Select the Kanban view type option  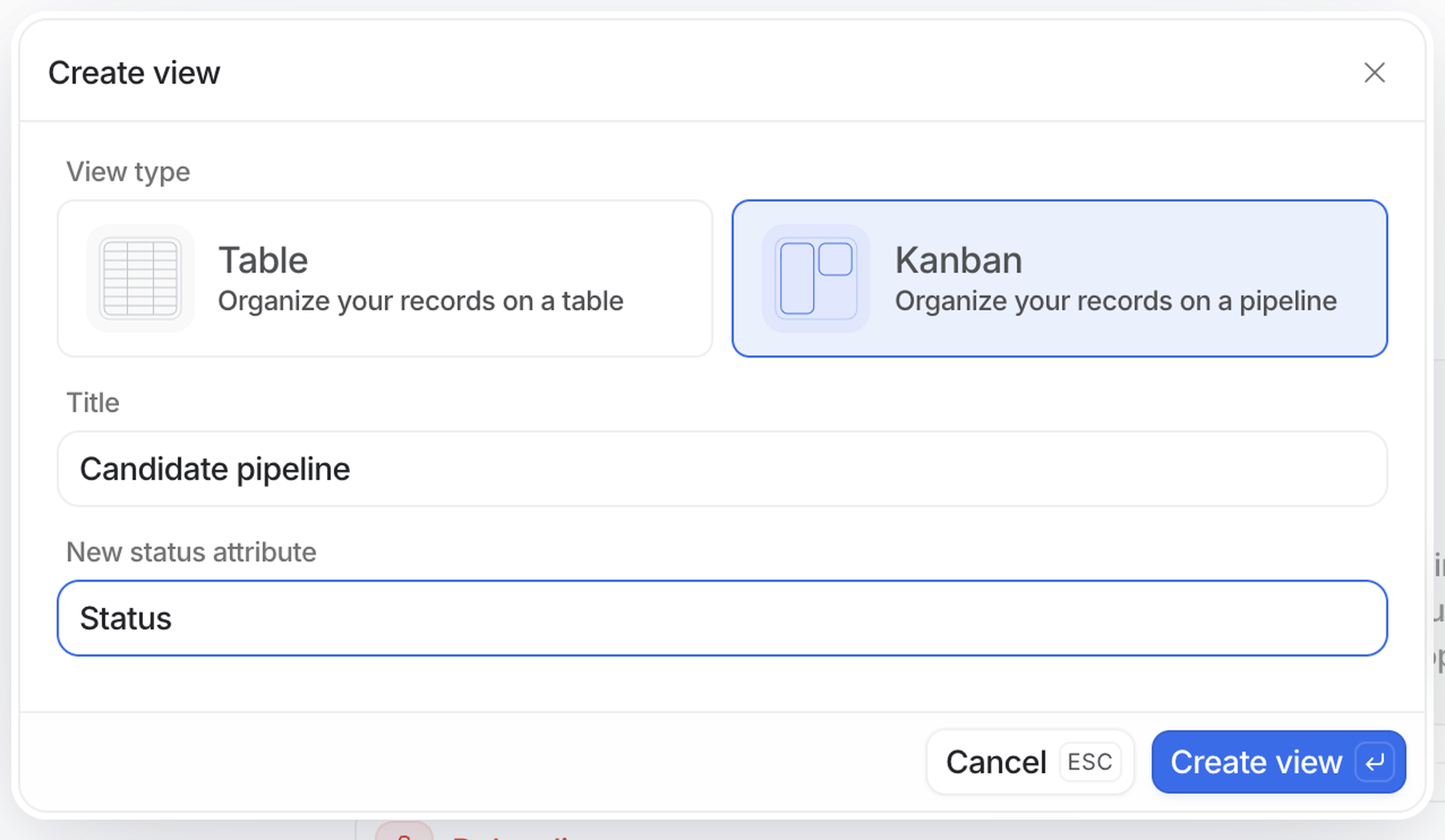1059,278
